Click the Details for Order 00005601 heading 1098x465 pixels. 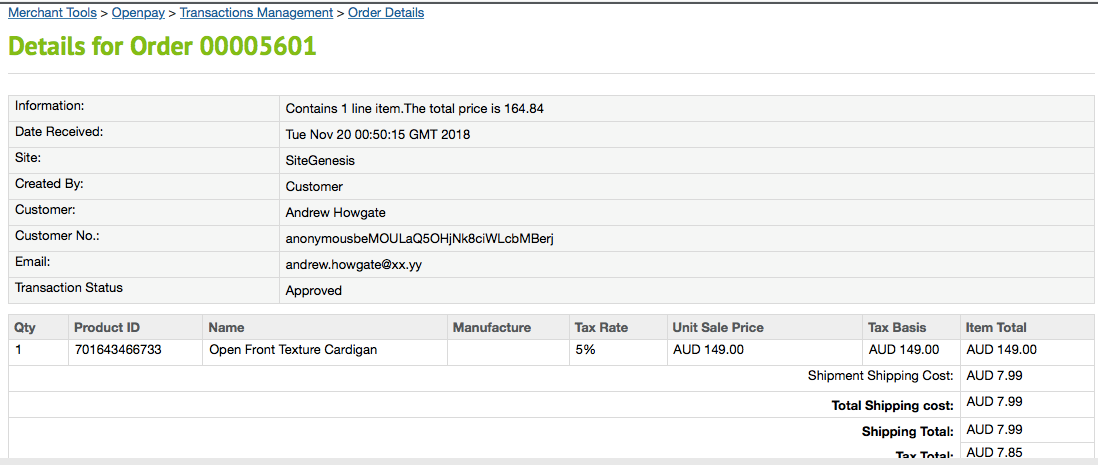click(162, 46)
